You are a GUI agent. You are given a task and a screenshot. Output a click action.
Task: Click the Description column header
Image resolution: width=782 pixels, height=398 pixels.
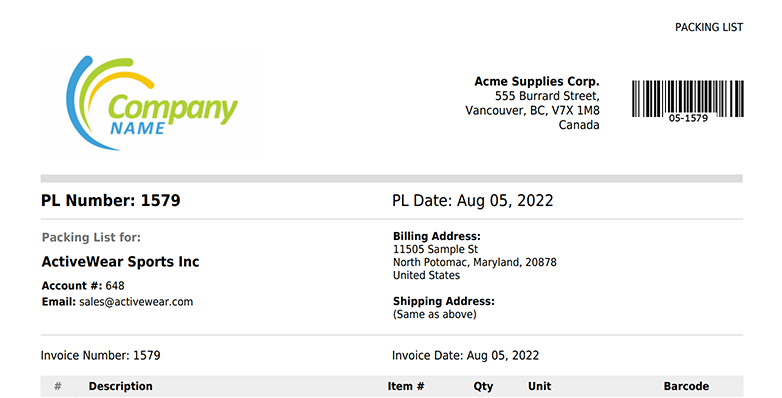pos(121,386)
